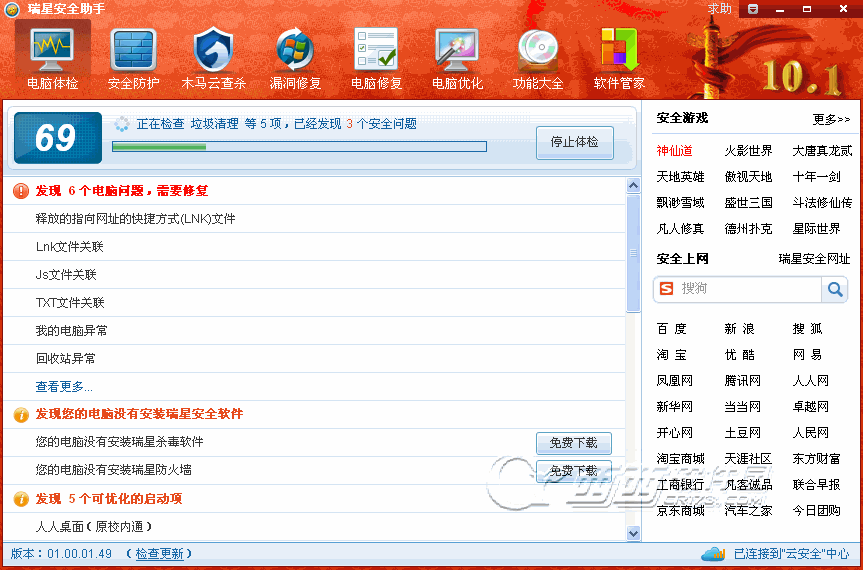863x570 pixels.
Task: Click the Rising lion logo in the title bar
Action: [x=12, y=9]
